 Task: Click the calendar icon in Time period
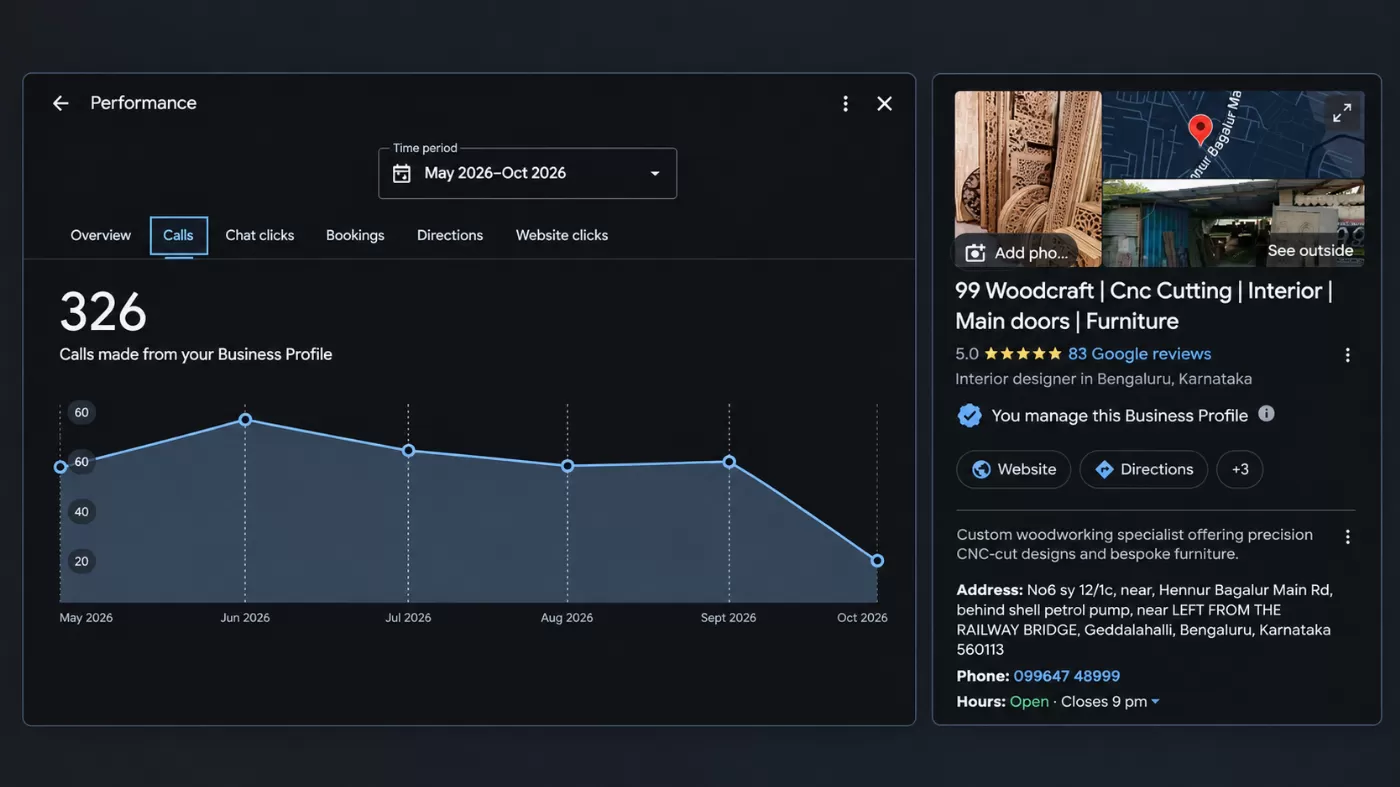point(402,173)
